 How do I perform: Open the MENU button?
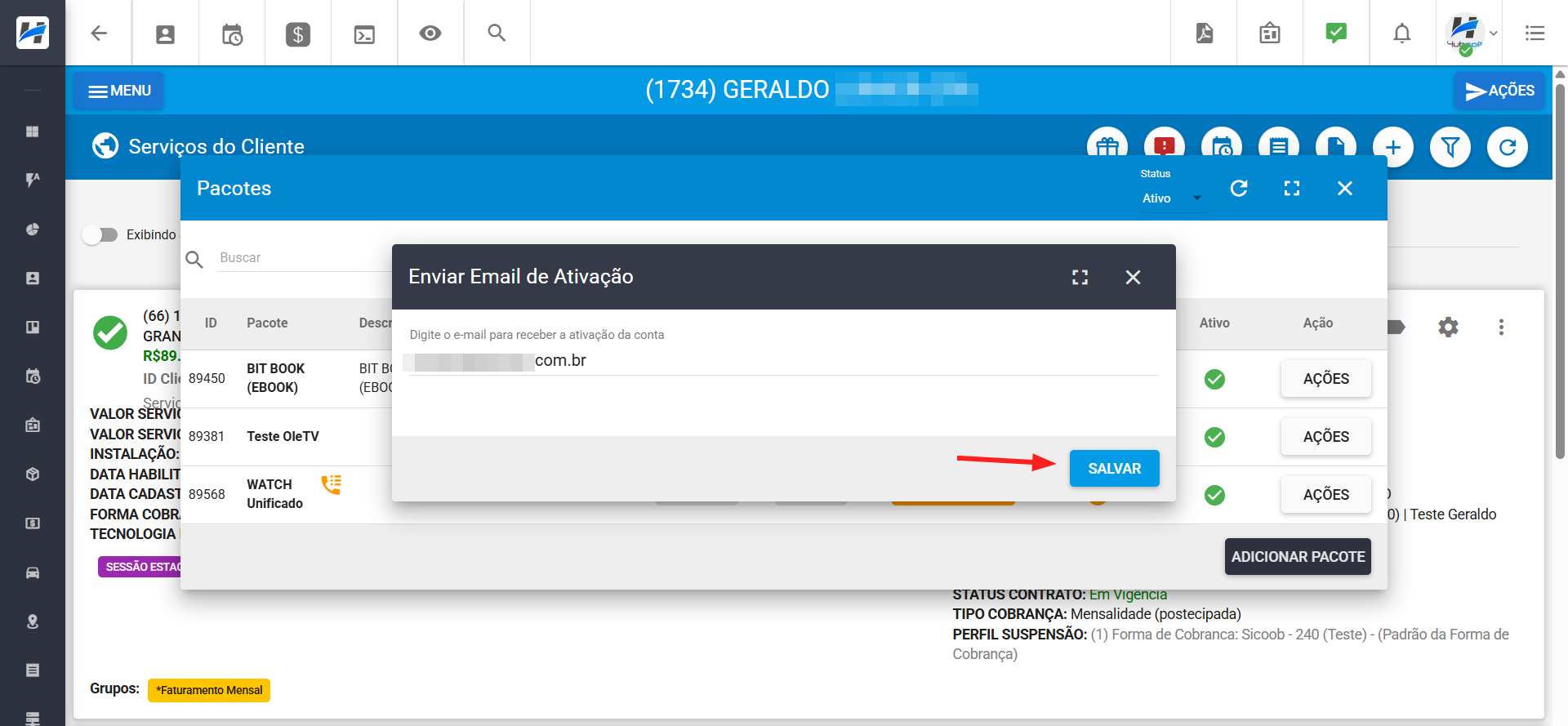pyautogui.click(x=119, y=91)
